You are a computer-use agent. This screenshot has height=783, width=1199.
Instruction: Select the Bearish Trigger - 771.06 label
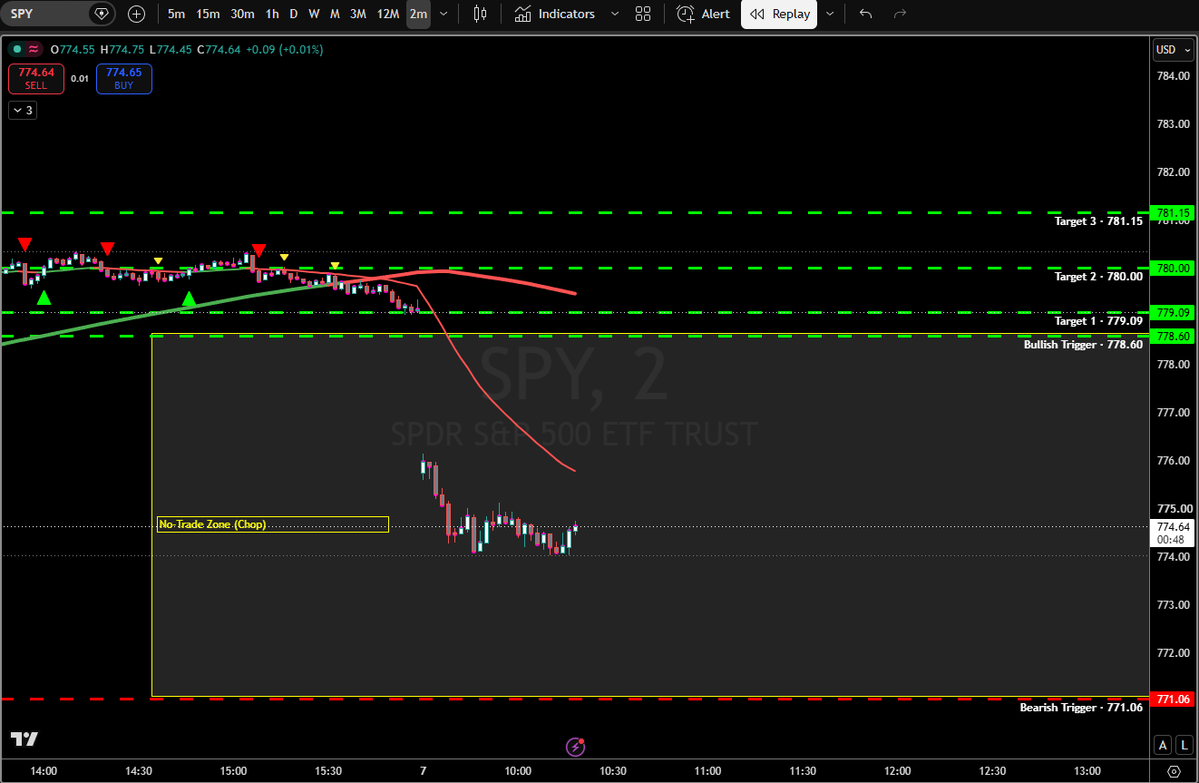tap(1080, 707)
